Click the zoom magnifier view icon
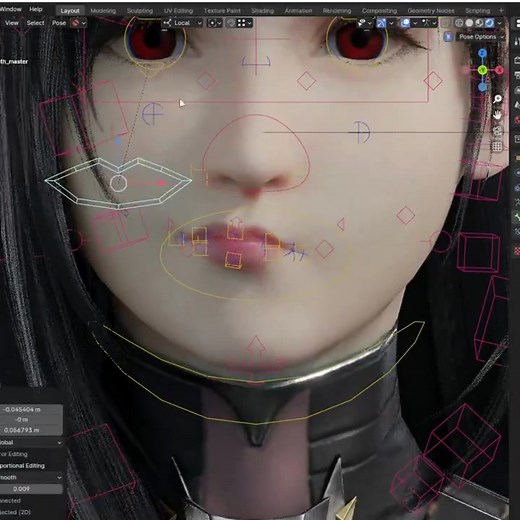Screen dimensions: 520x520 497,99
